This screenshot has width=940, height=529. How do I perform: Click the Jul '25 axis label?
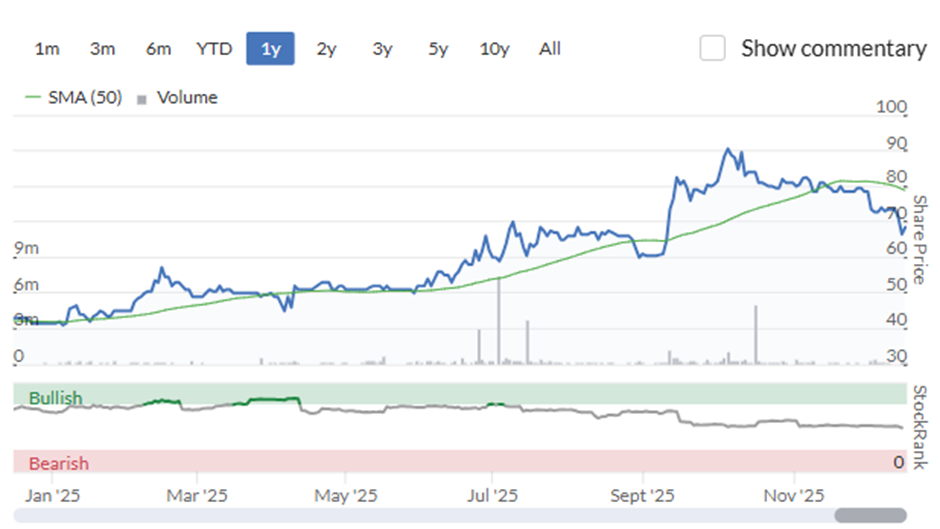[x=492, y=495]
